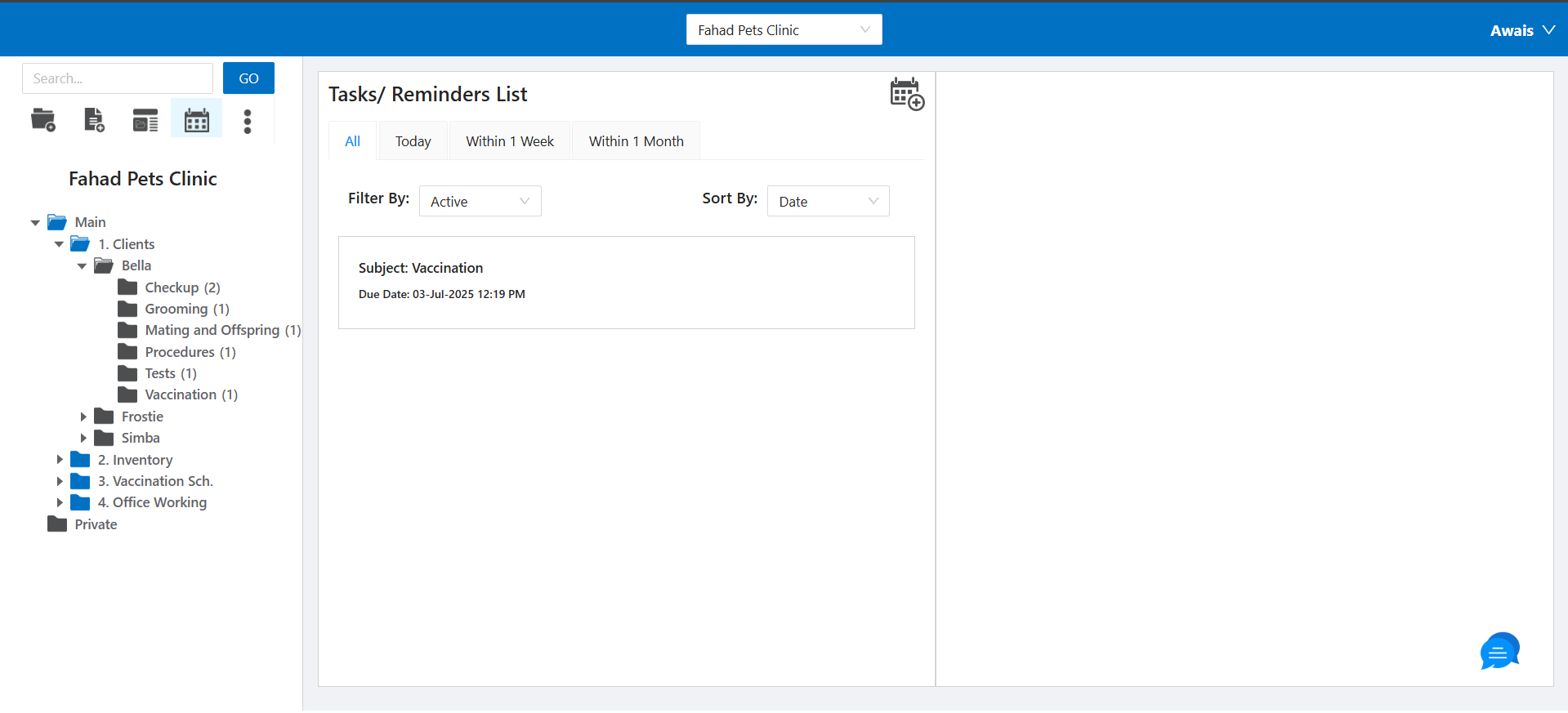Select the Tests (1) tree label
This screenshot has width=1568, height=713.
[171, 373]
